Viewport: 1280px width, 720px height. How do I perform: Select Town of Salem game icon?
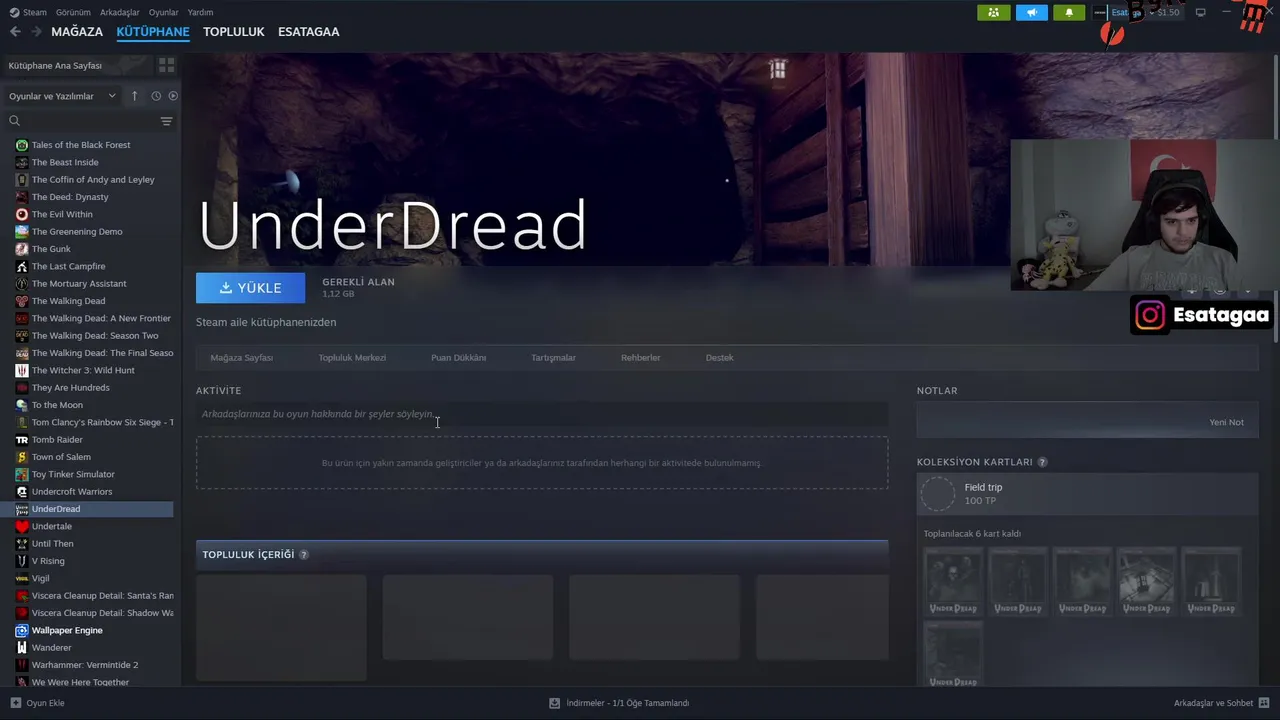pos(22,457)
